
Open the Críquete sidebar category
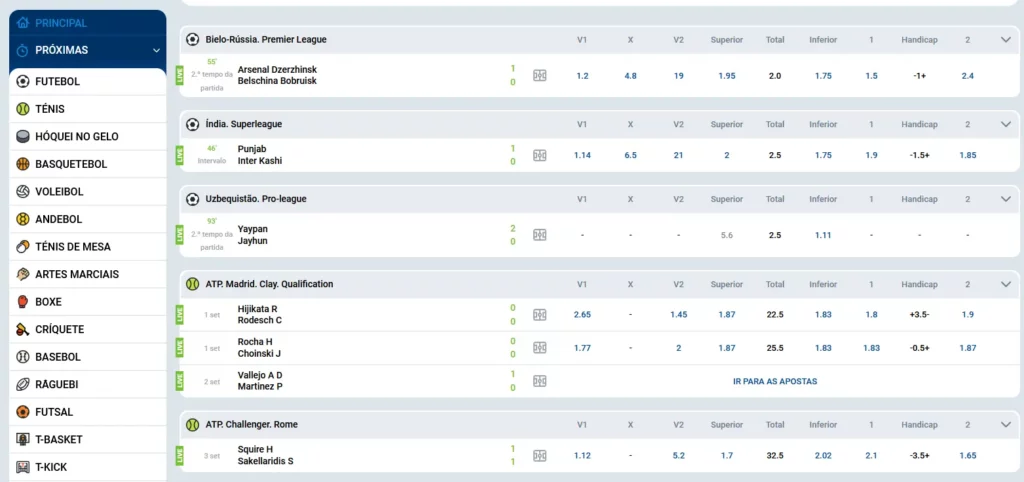[x=88, y=329]
